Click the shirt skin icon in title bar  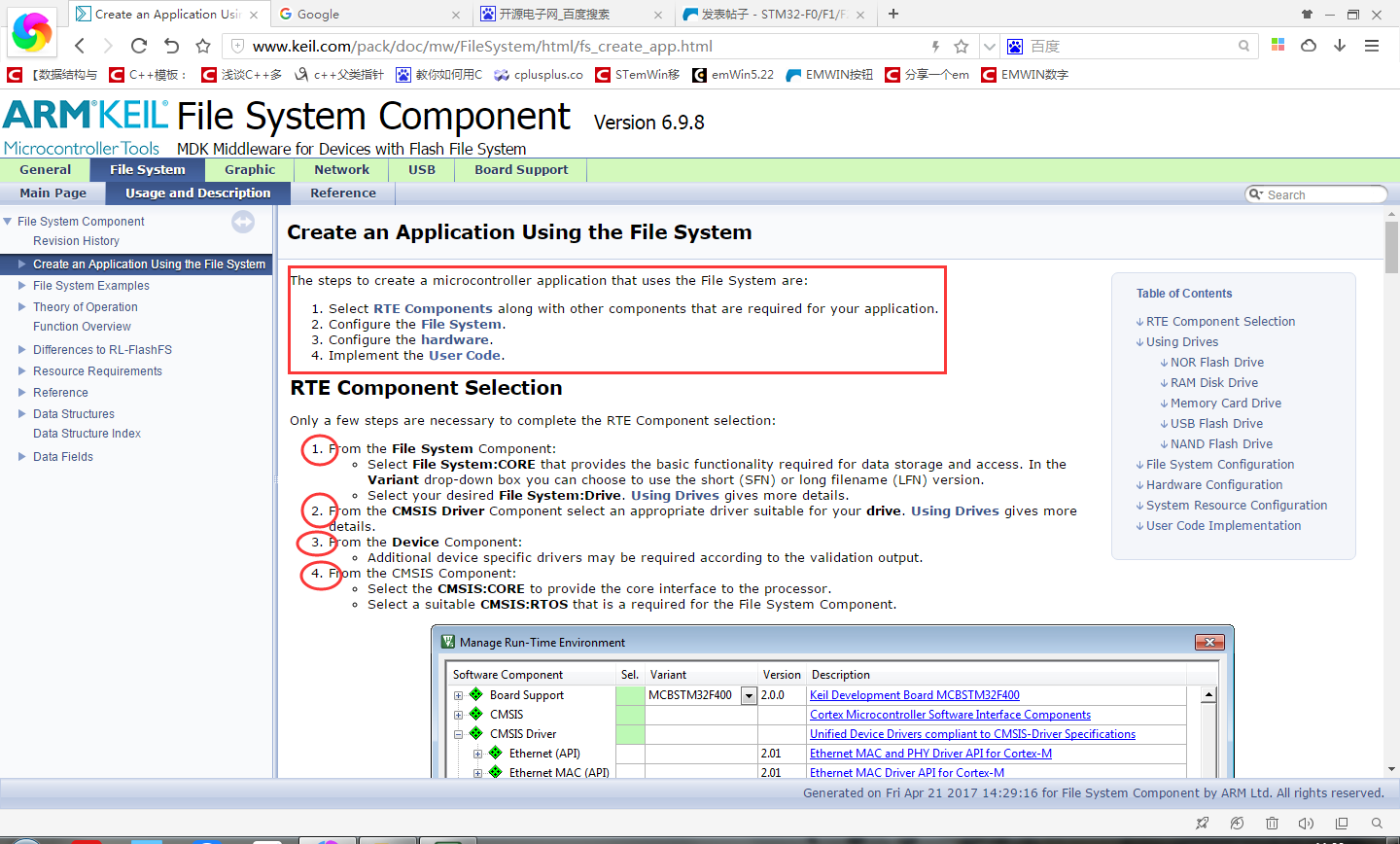click(x=1307, y=14)
